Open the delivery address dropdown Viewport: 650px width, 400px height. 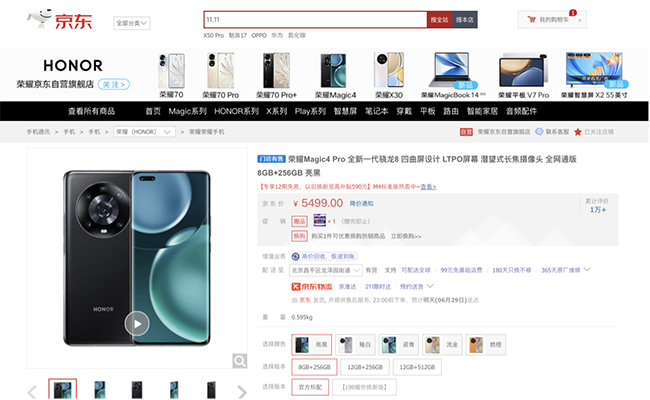pos(326,270)
